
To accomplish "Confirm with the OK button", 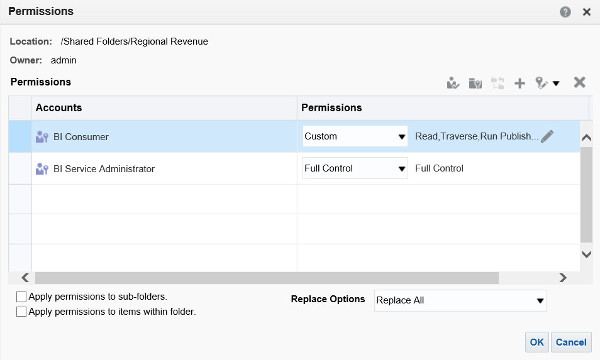I will pyautogui.click(x=536, y=342).
